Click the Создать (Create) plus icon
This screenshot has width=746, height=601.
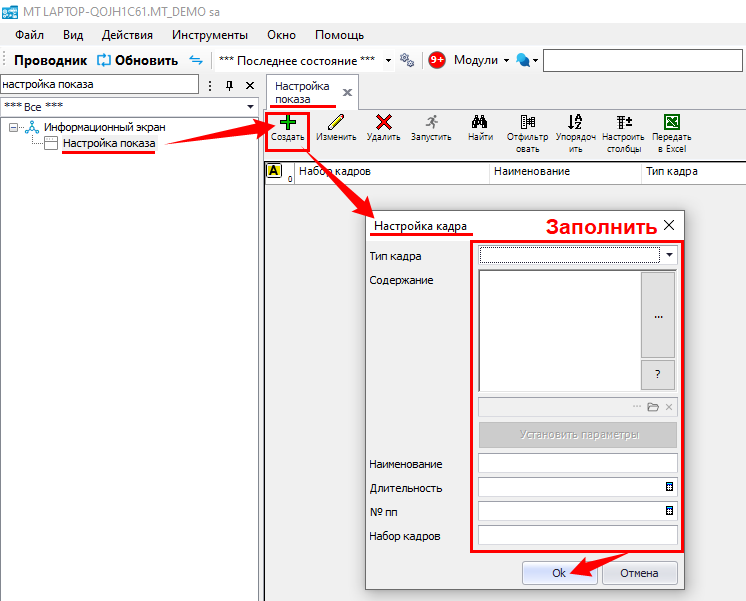pyautogui.click(x=288, y=123)
